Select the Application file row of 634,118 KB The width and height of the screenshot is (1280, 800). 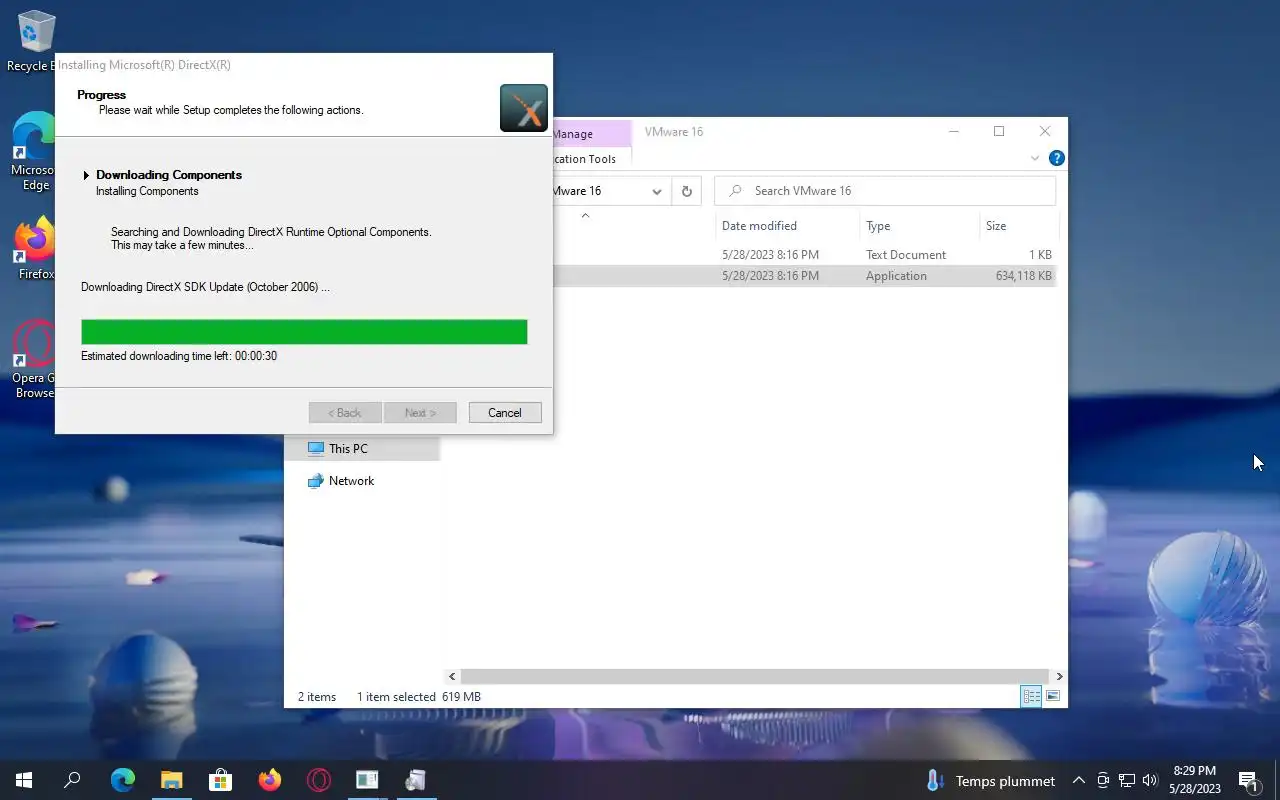point(805,276)
